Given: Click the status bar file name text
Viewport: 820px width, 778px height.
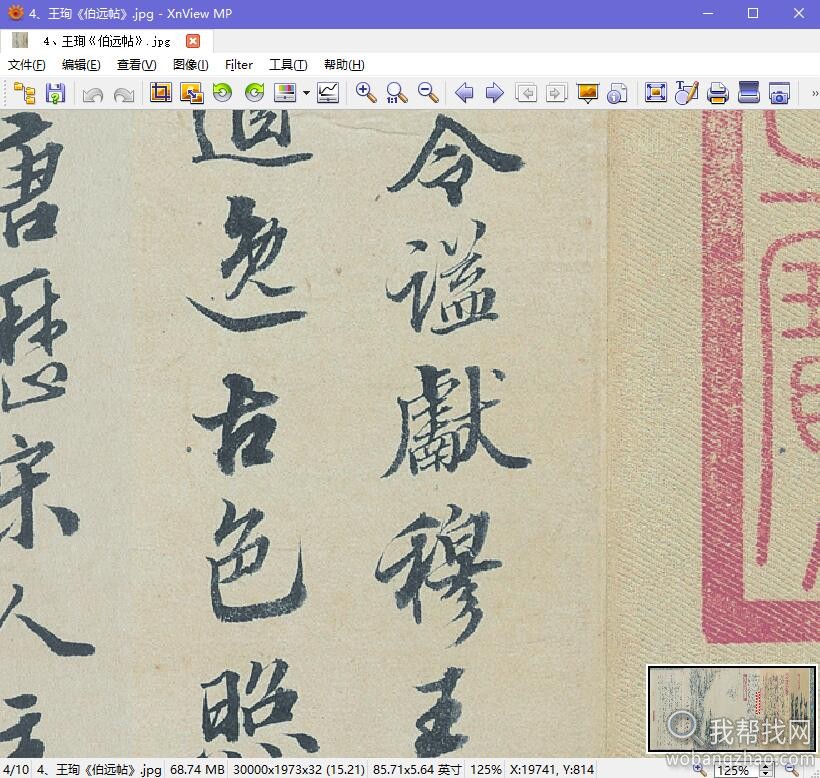Looking at the screenshot, I should (x=99, y=769).
